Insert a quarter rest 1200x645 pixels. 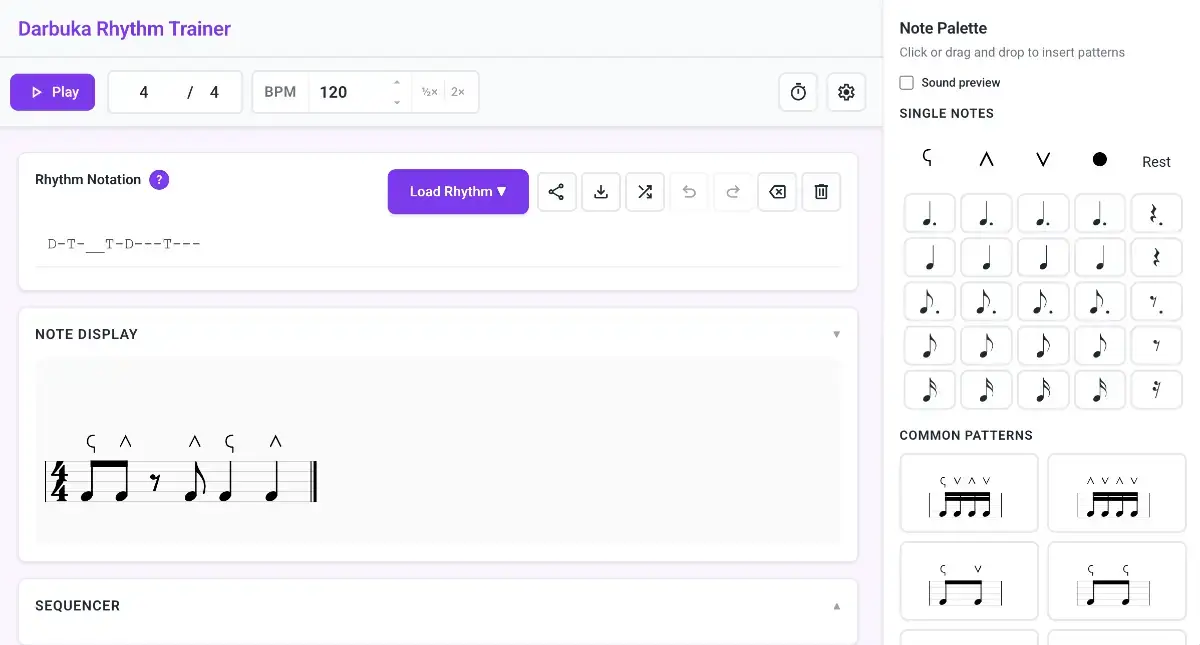coord(1157,257)
